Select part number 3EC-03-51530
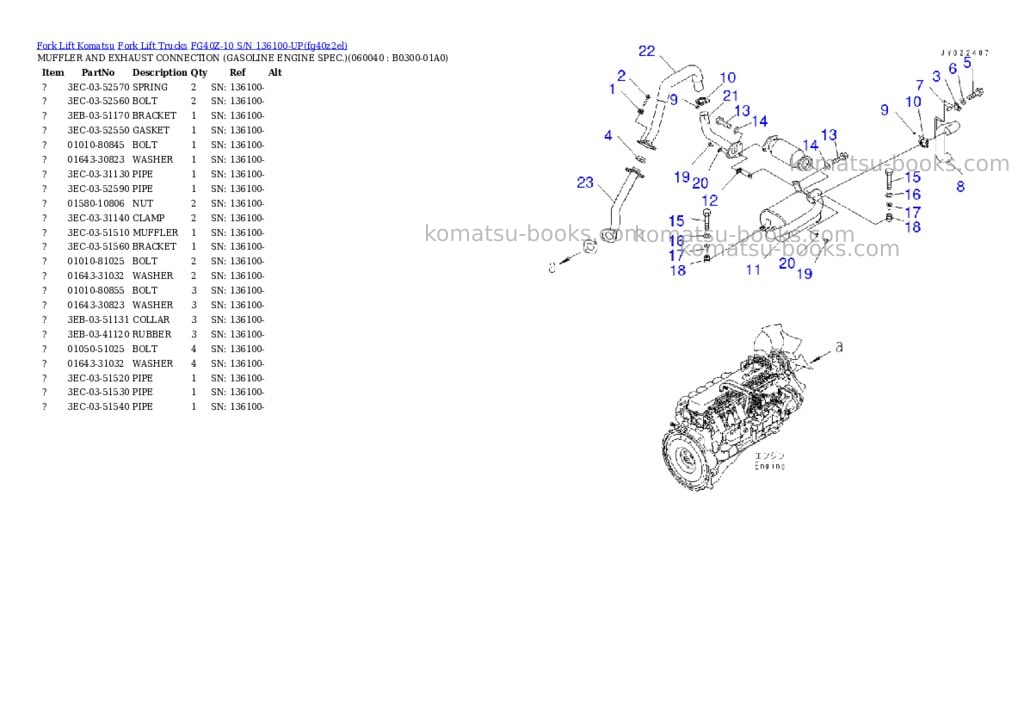Screen dimensions: 1024x725 [x=98, y=393]
